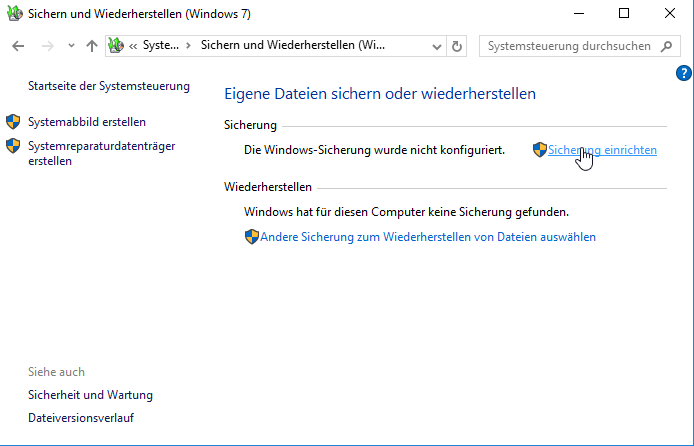Click the shield icon beside Systemabbild erstellen
Image resolution: width=694 pixels, height=446 pixels.
[x=13, y=122]
